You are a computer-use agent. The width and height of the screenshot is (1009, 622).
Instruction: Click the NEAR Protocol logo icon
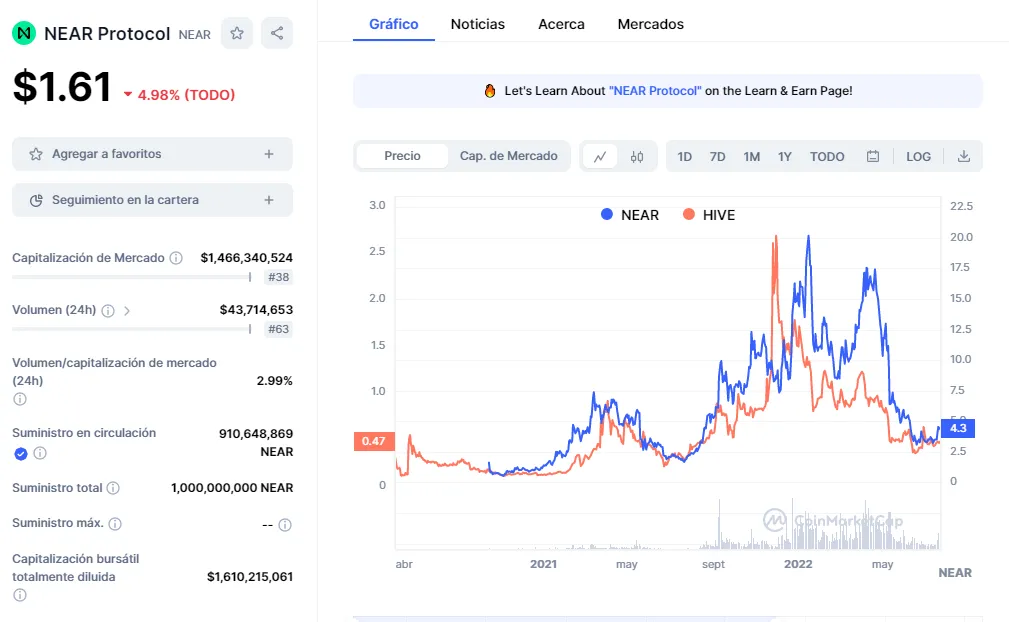[24, 33]
